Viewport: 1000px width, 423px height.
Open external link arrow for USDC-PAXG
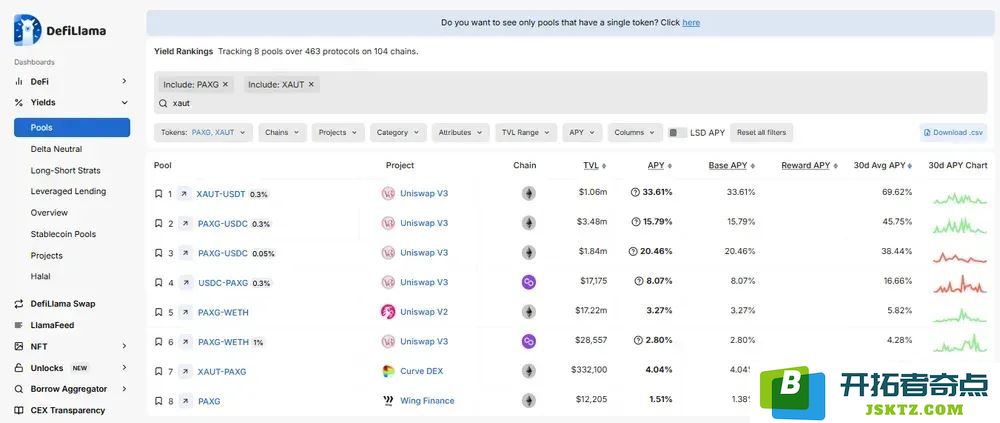tap(185, 283)
